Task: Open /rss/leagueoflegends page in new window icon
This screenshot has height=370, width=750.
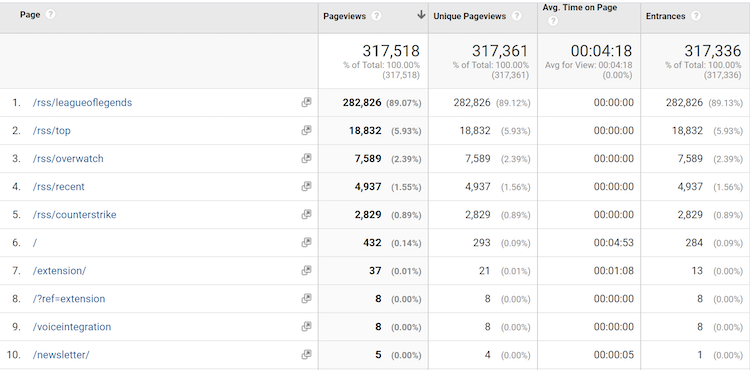Action: [x=306, y=102]
